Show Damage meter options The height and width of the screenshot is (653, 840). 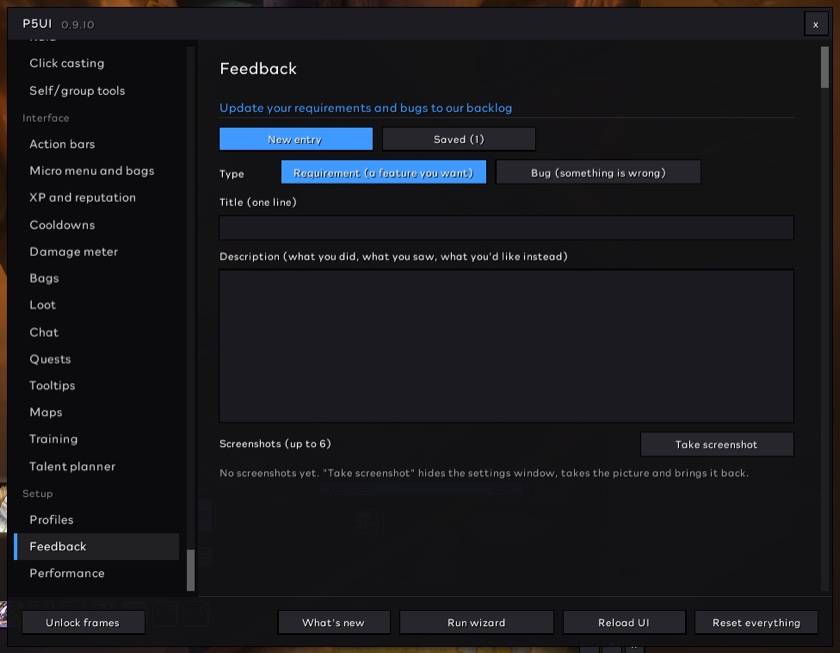pos(73,252)
